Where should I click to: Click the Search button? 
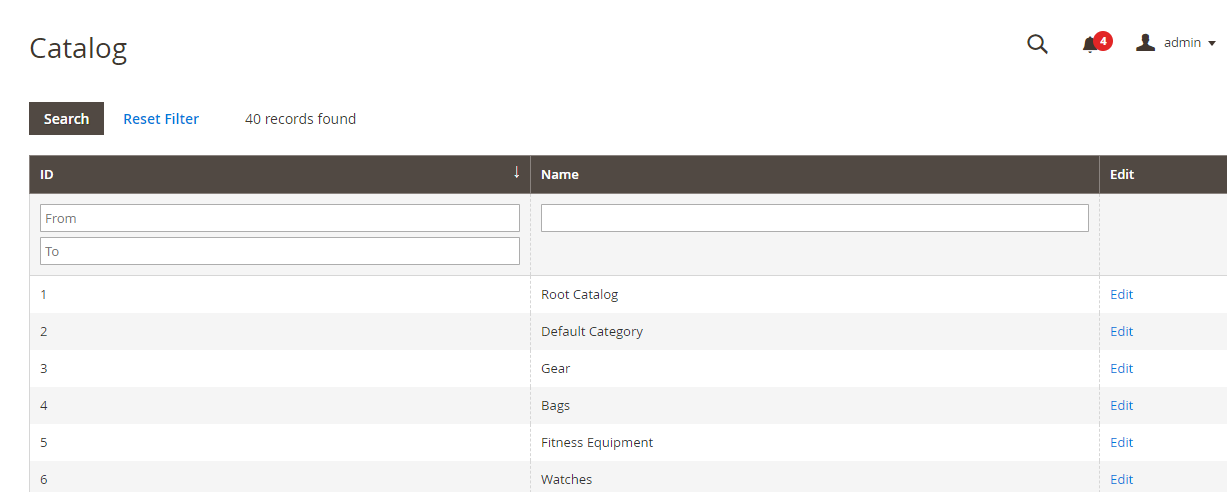[66, 118]
